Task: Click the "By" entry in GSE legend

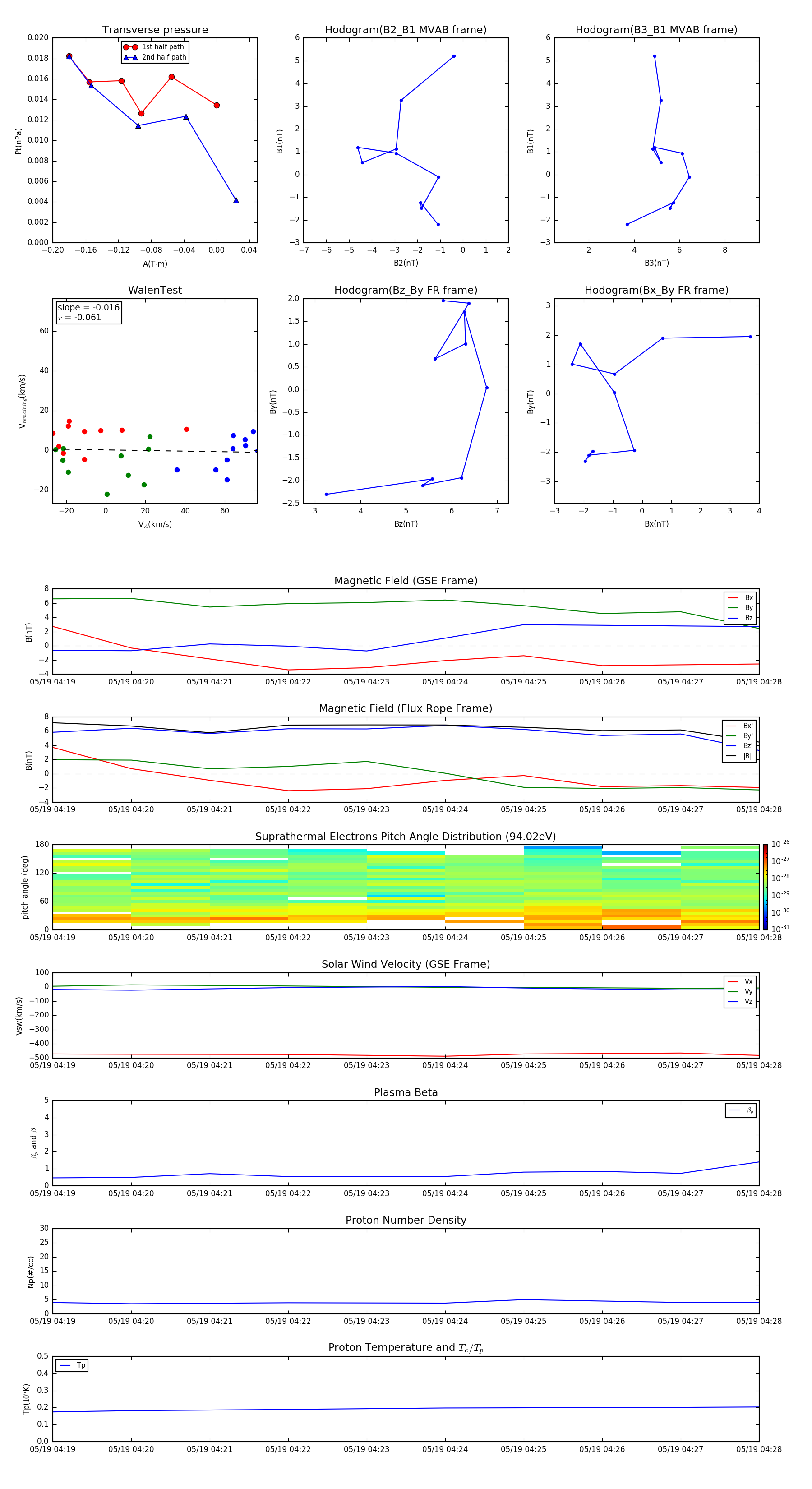Action: click(x=740, y=607)
